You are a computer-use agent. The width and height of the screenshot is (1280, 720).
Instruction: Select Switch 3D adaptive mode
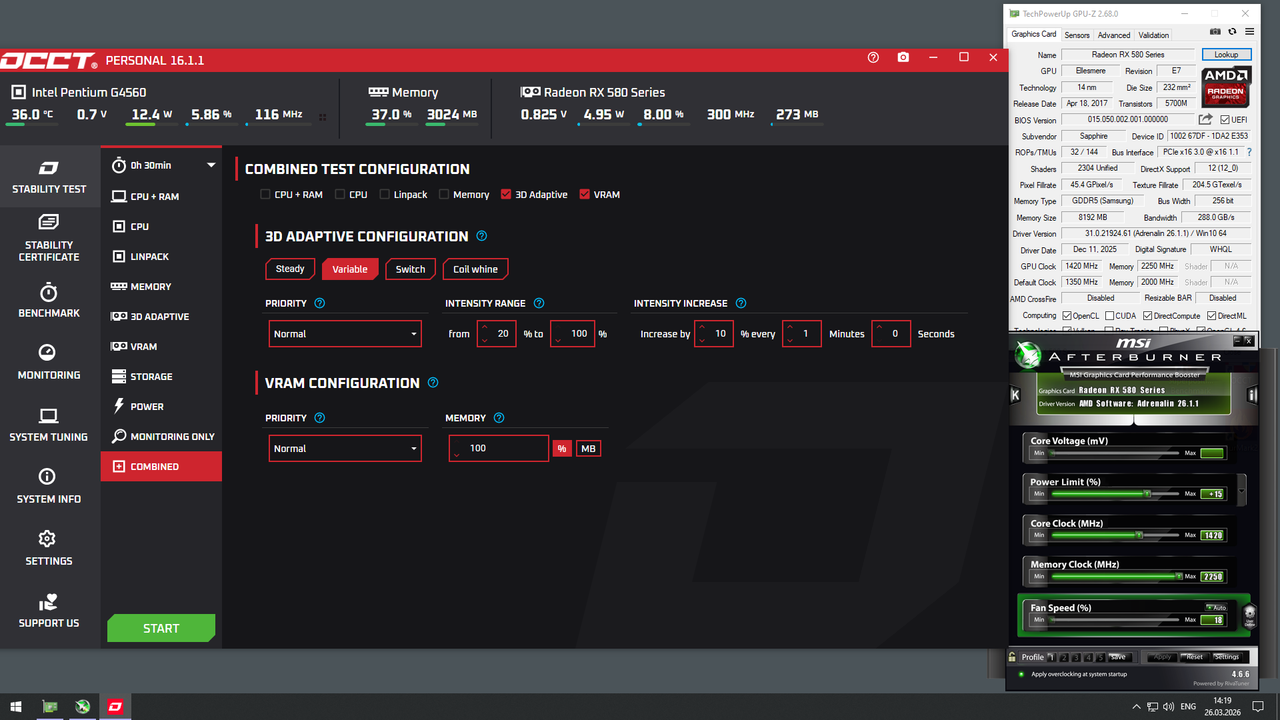coord(410,269)
